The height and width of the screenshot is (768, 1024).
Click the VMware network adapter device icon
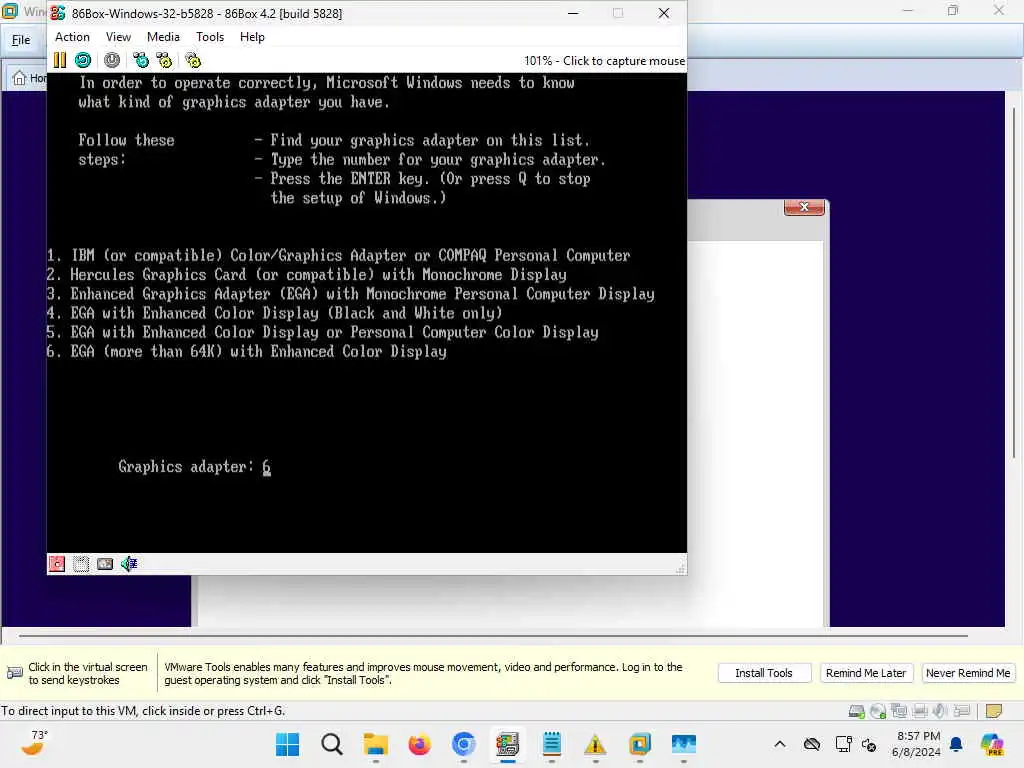point(899,711)
